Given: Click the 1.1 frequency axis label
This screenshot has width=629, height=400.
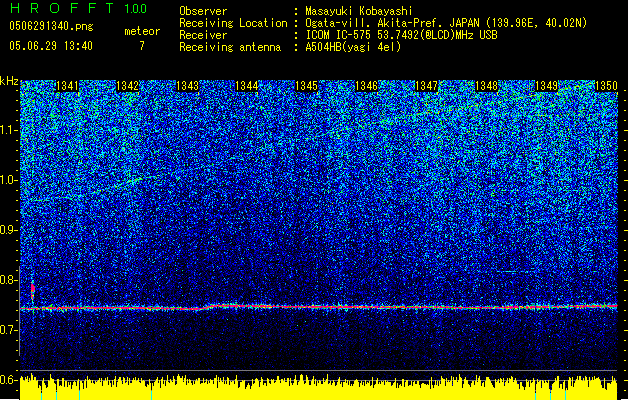Looking at the screenshot, I should point(9,130).
